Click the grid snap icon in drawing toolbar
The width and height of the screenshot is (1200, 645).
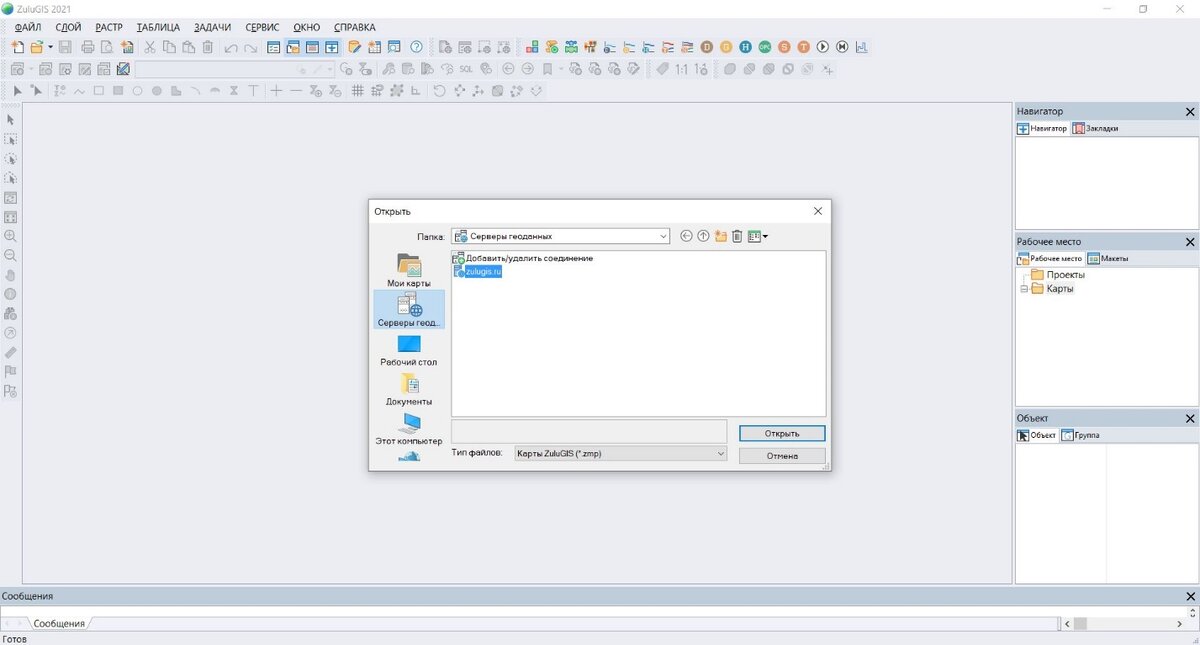click(x=357, y=91)
